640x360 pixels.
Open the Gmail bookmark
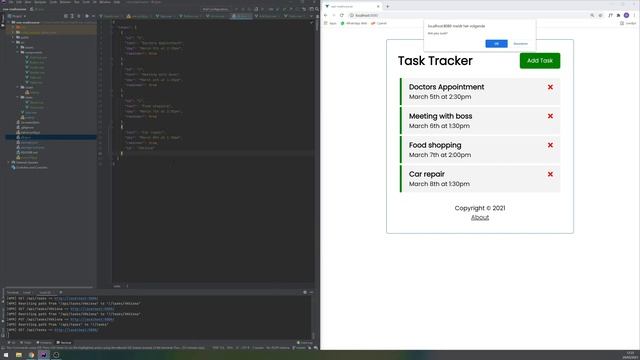(379, 23)
